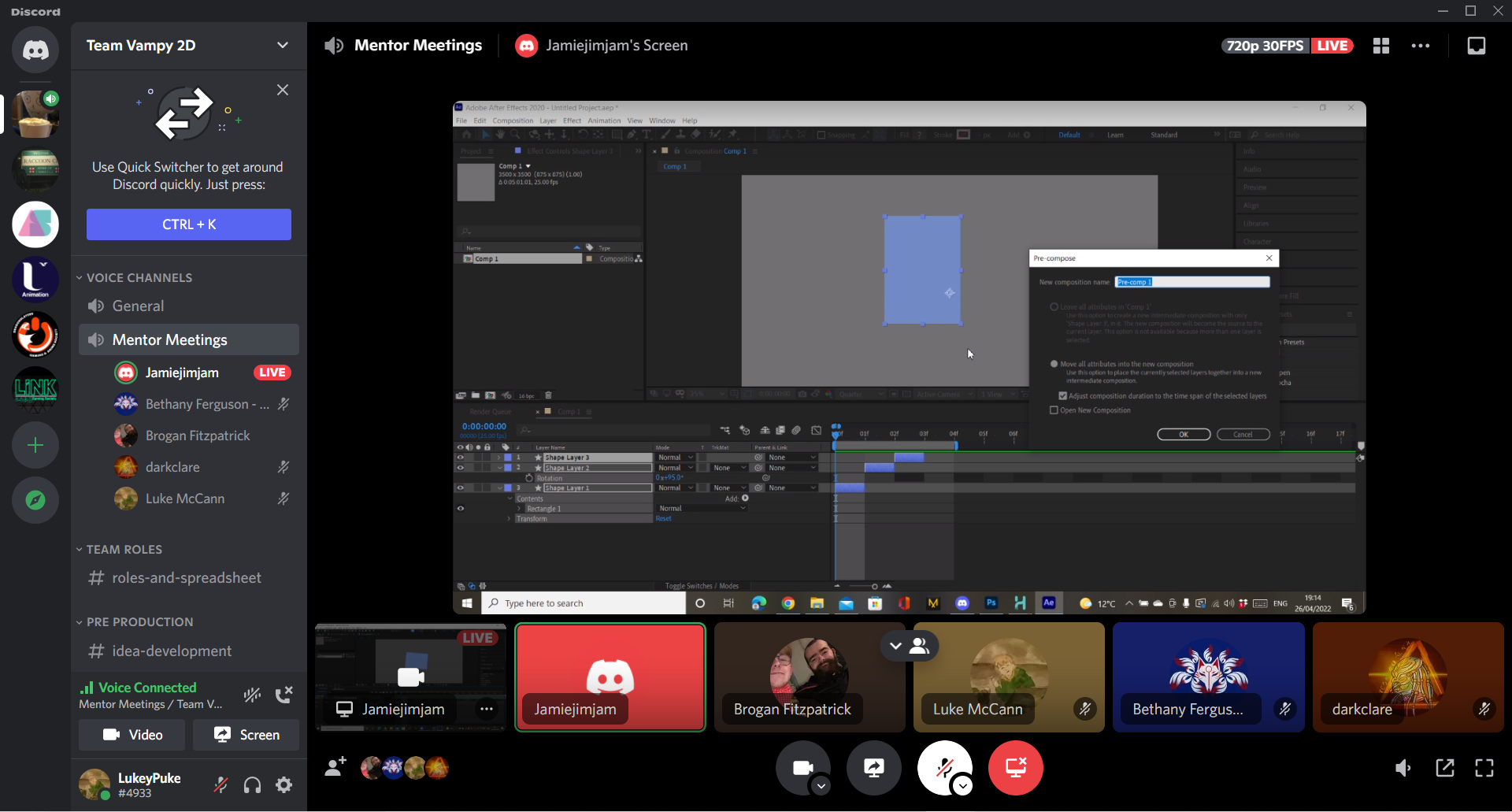Select Bethany Fergus... participant tile

(1208, 677)
